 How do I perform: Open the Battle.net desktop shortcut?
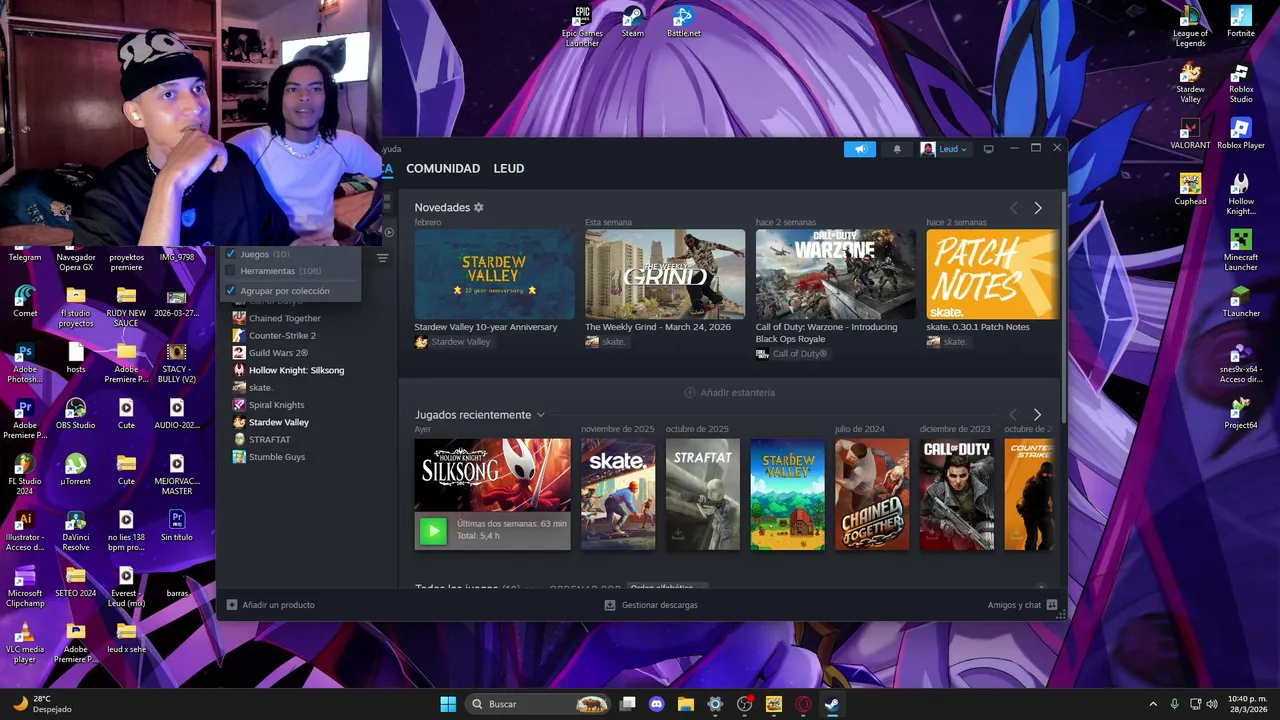(x=683, y=22)
